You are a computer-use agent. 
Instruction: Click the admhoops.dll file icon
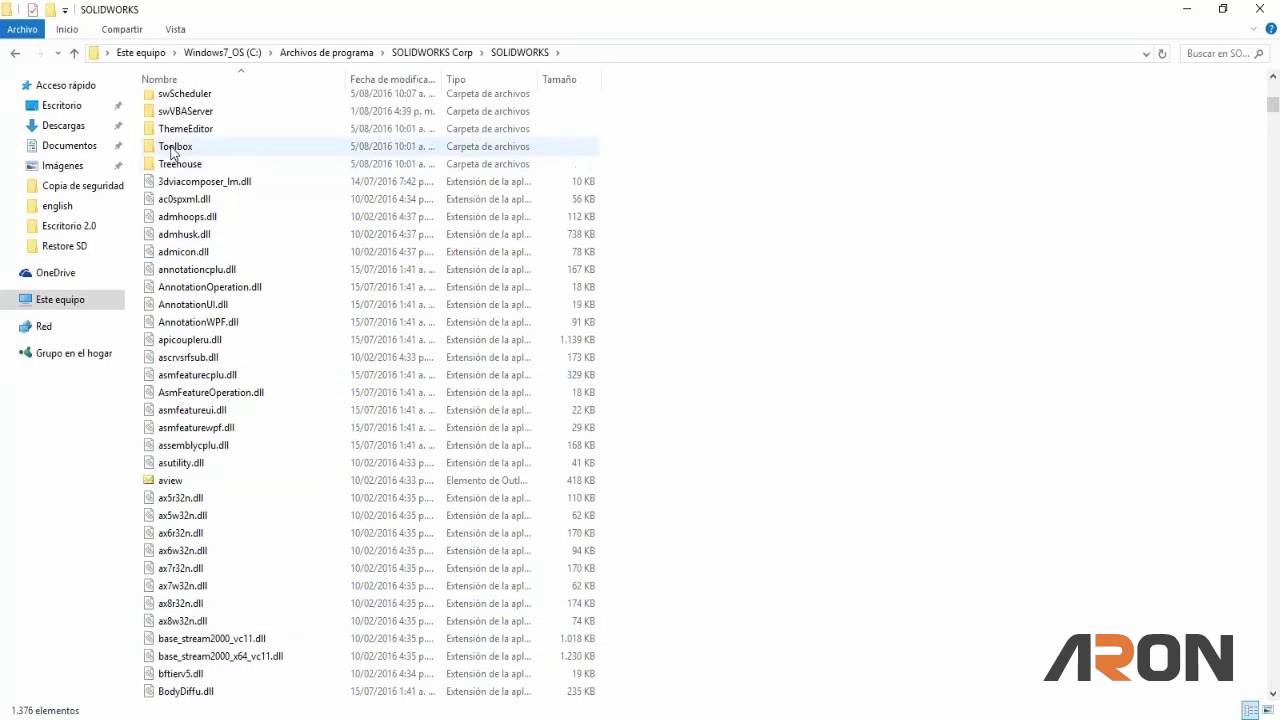point(149,217)
